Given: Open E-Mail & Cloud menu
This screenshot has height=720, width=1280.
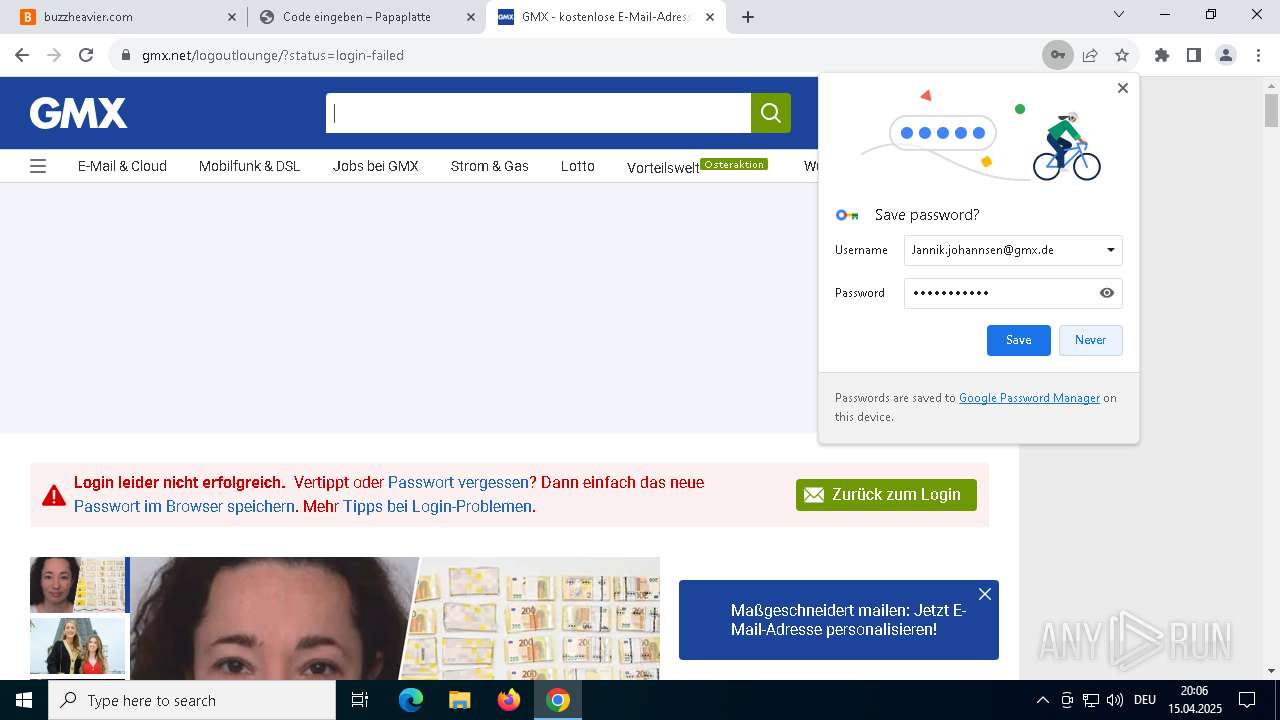Looking at the screenshot, I should point(122,166).
